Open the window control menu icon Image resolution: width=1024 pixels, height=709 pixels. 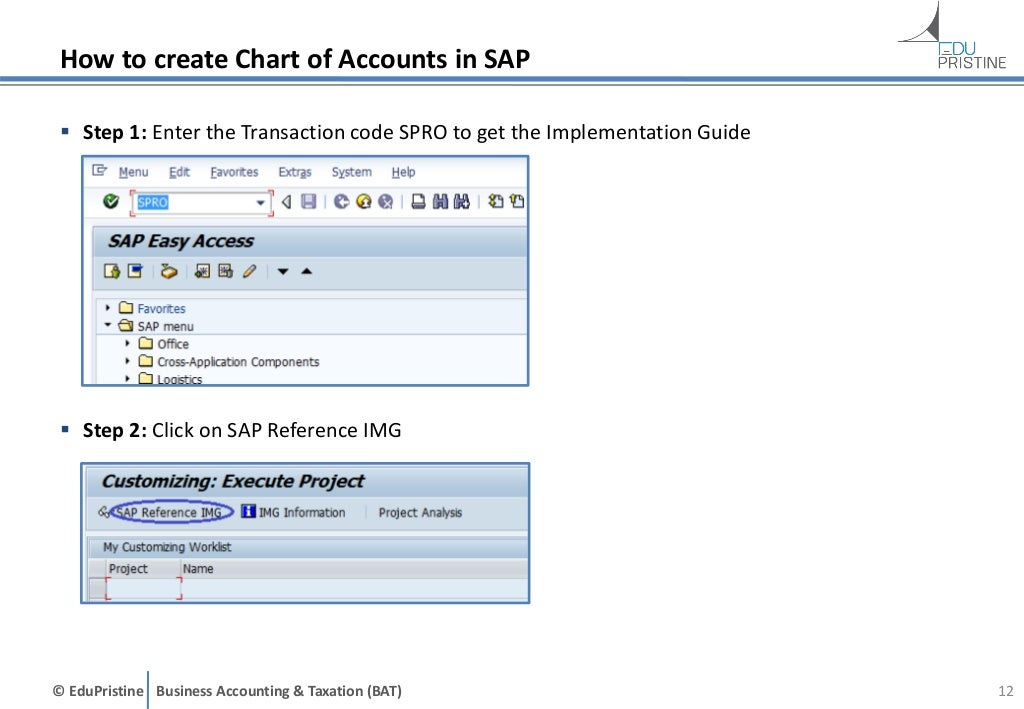pos(99,170)
